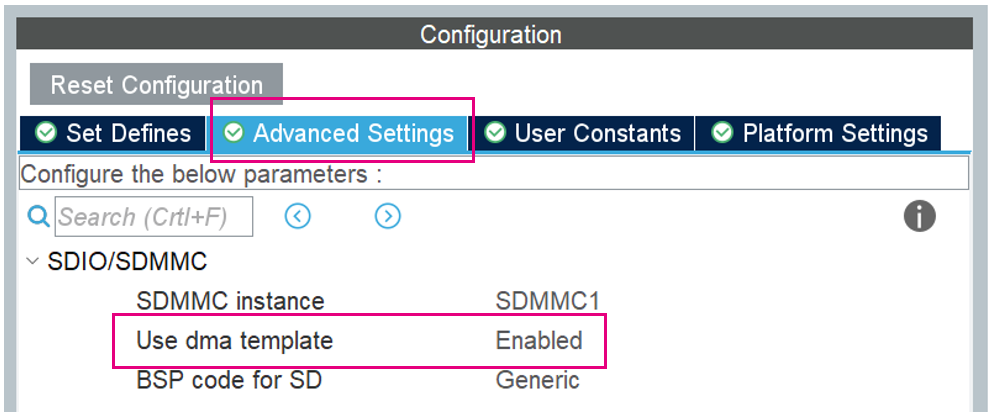This screenshot has width=996, height=418.
Task: Show parameter info with the info icon
Action: click(x=919, y=217)
